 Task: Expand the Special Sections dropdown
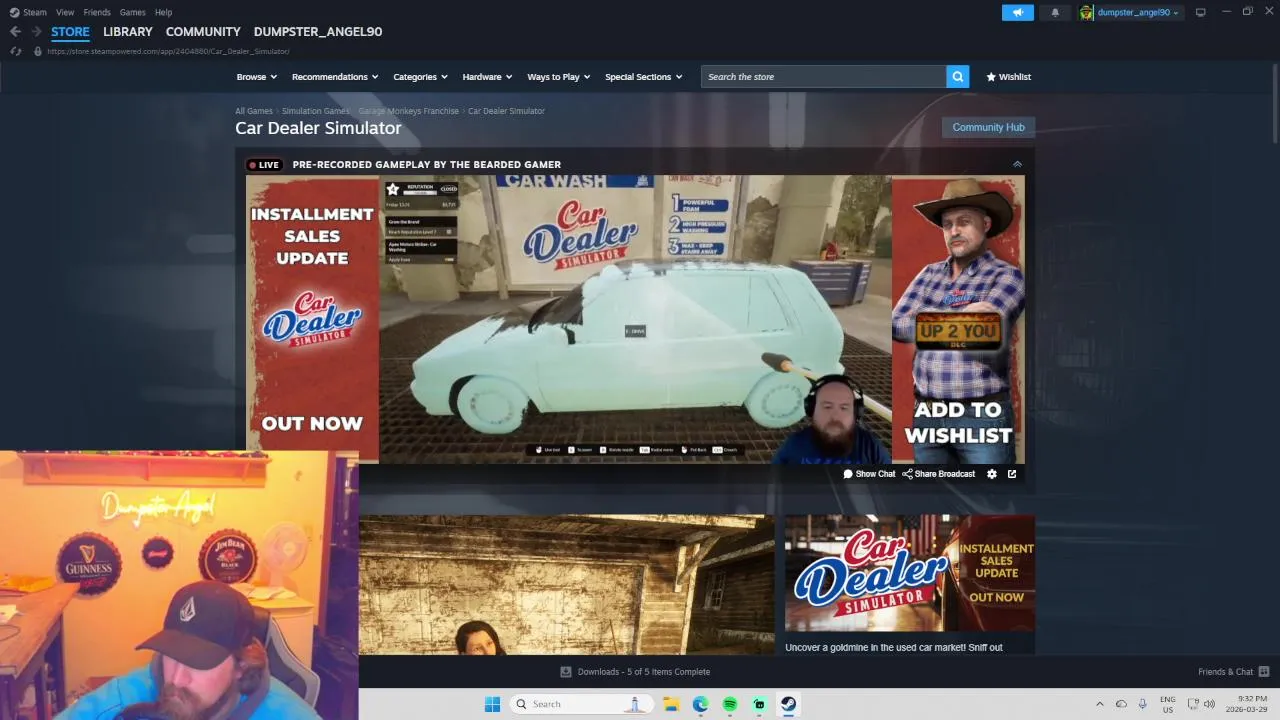(x=644, y=77)
